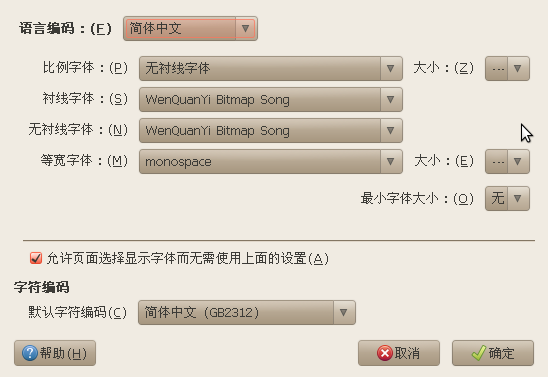Expand the 比例字体 combo box
The width and height of the screenshot is (548, 377).
pyautogui.click(x=271, y=68)
